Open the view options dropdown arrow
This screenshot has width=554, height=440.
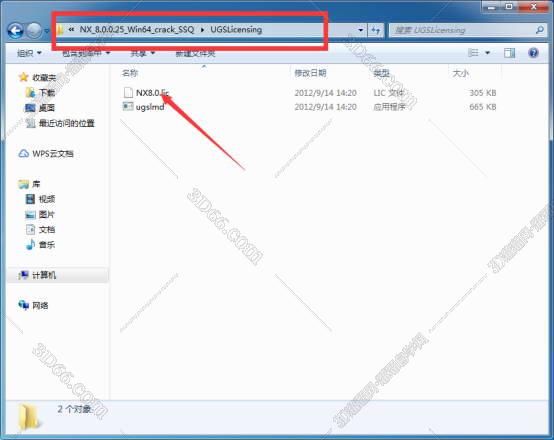tap(488, 53)
